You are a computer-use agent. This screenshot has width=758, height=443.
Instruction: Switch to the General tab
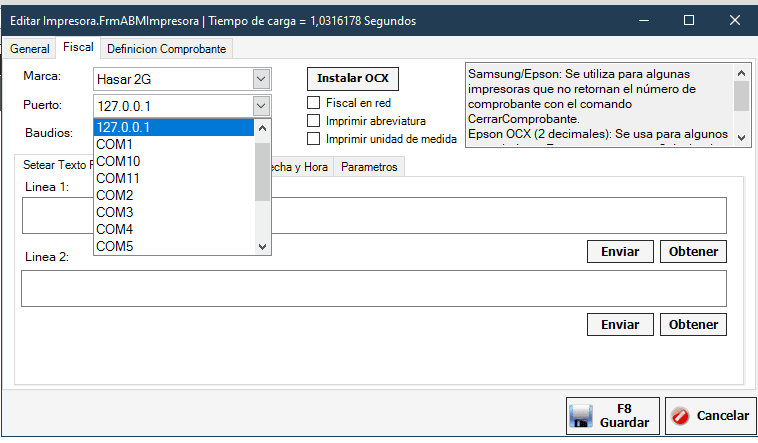[x=30, y=48]
